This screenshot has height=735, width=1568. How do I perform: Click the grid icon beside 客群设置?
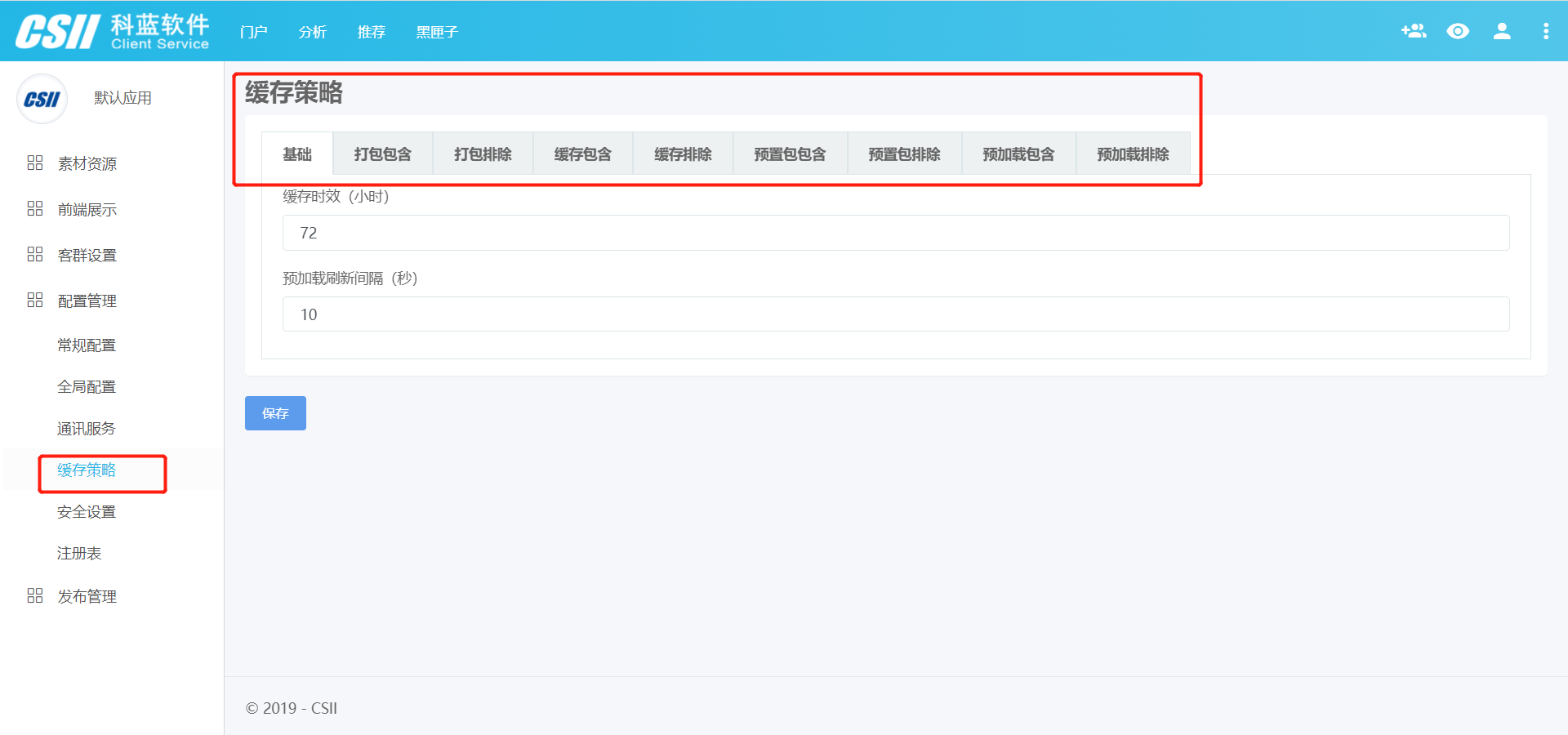35,254
